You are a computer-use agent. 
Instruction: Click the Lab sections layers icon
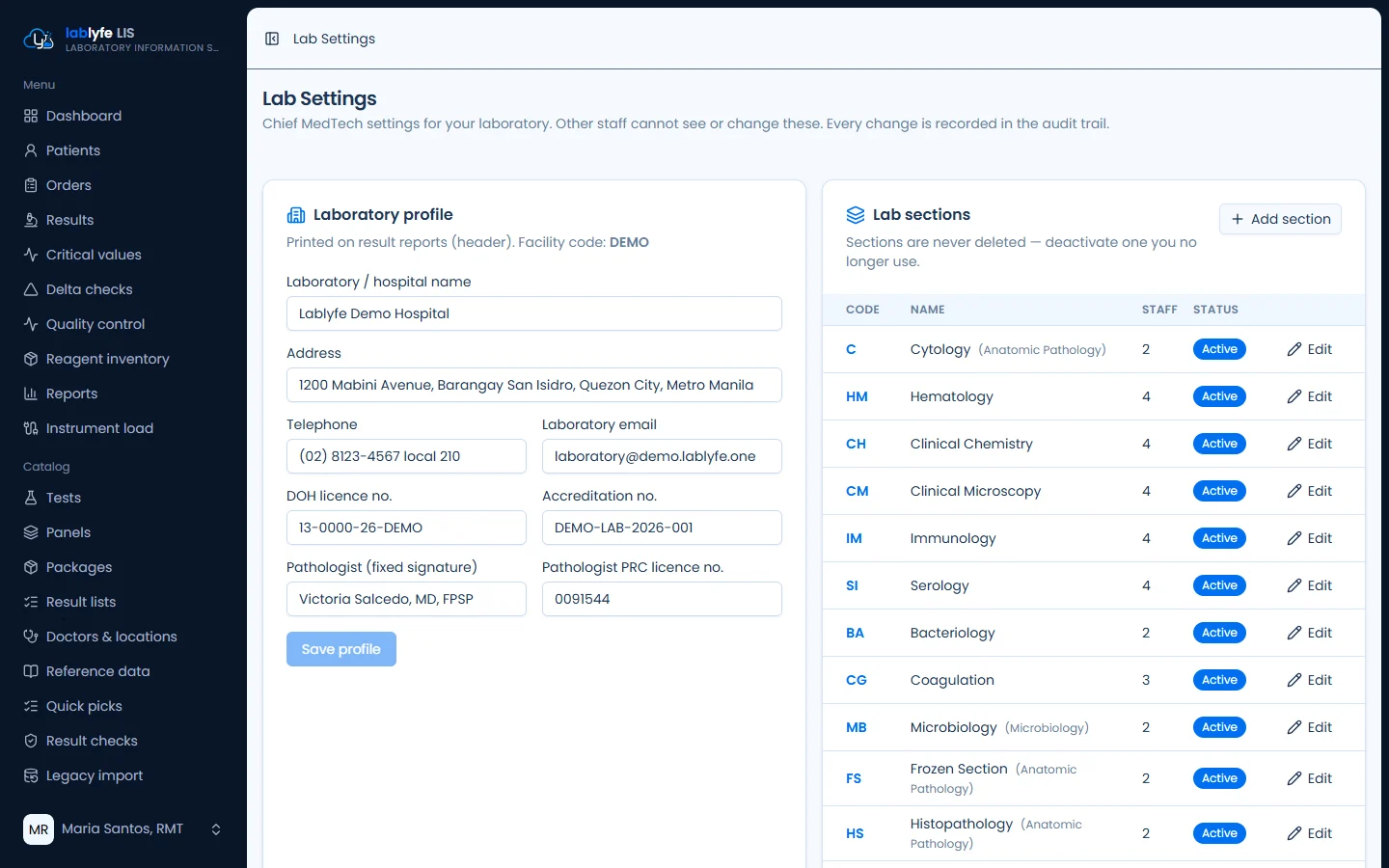856,215
